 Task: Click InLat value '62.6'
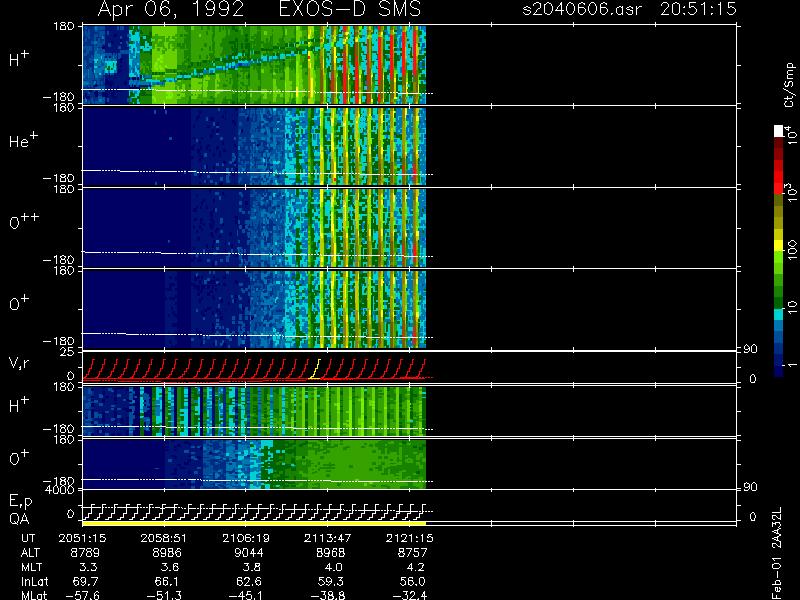249,582
